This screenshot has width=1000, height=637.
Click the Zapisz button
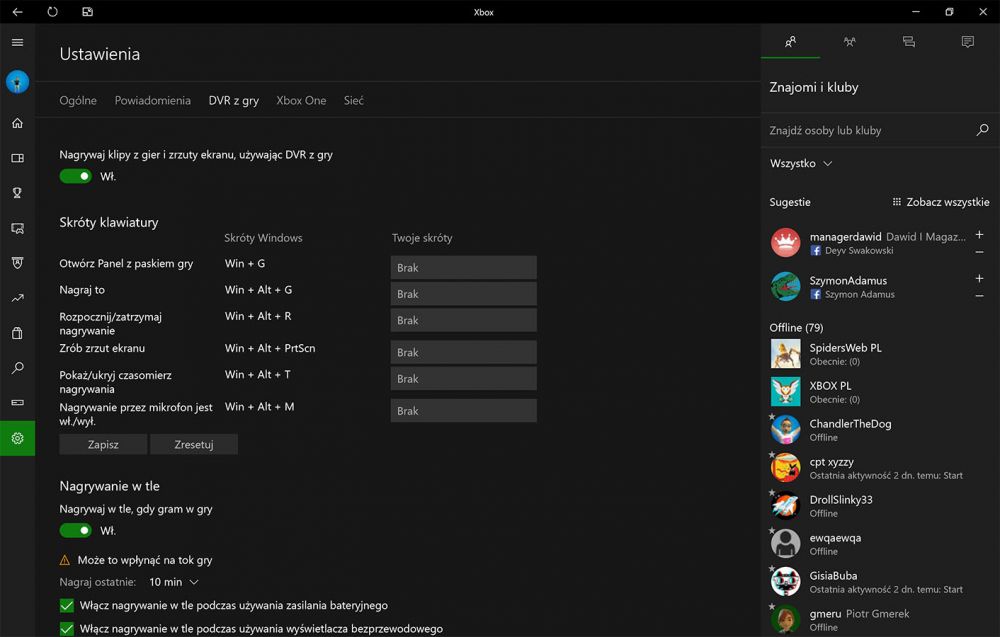(x=103, y=444)
